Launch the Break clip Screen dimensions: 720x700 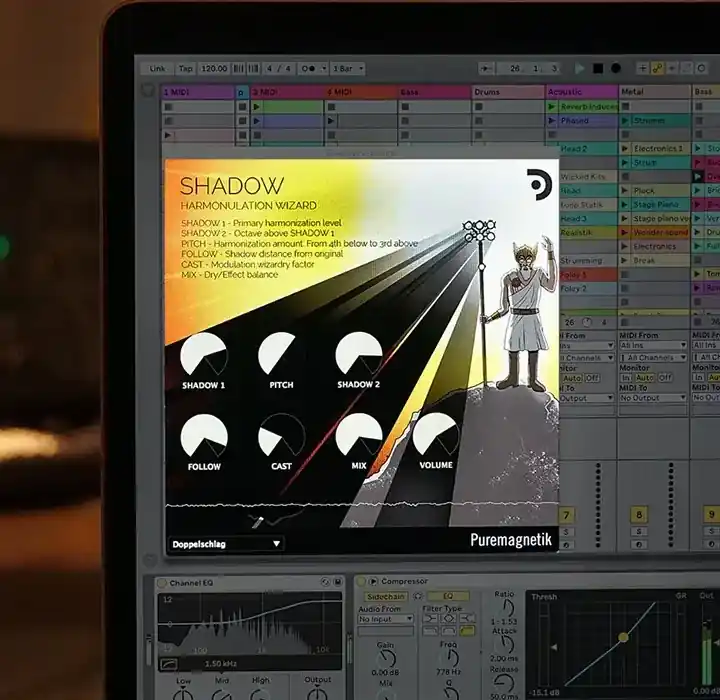pyautogui.click(x=624, y=260)
